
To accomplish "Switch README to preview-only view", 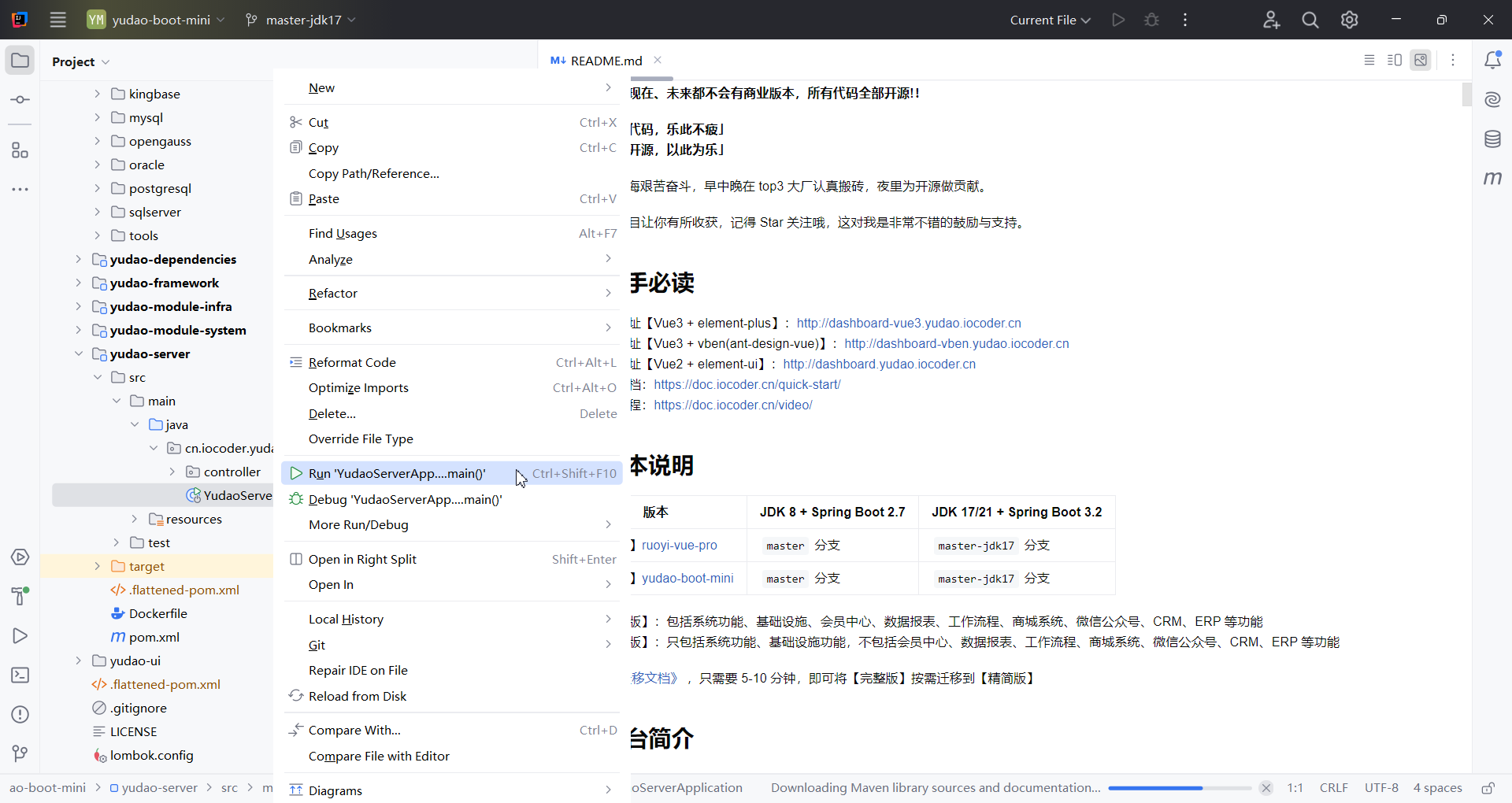I will click(1421, 61).
